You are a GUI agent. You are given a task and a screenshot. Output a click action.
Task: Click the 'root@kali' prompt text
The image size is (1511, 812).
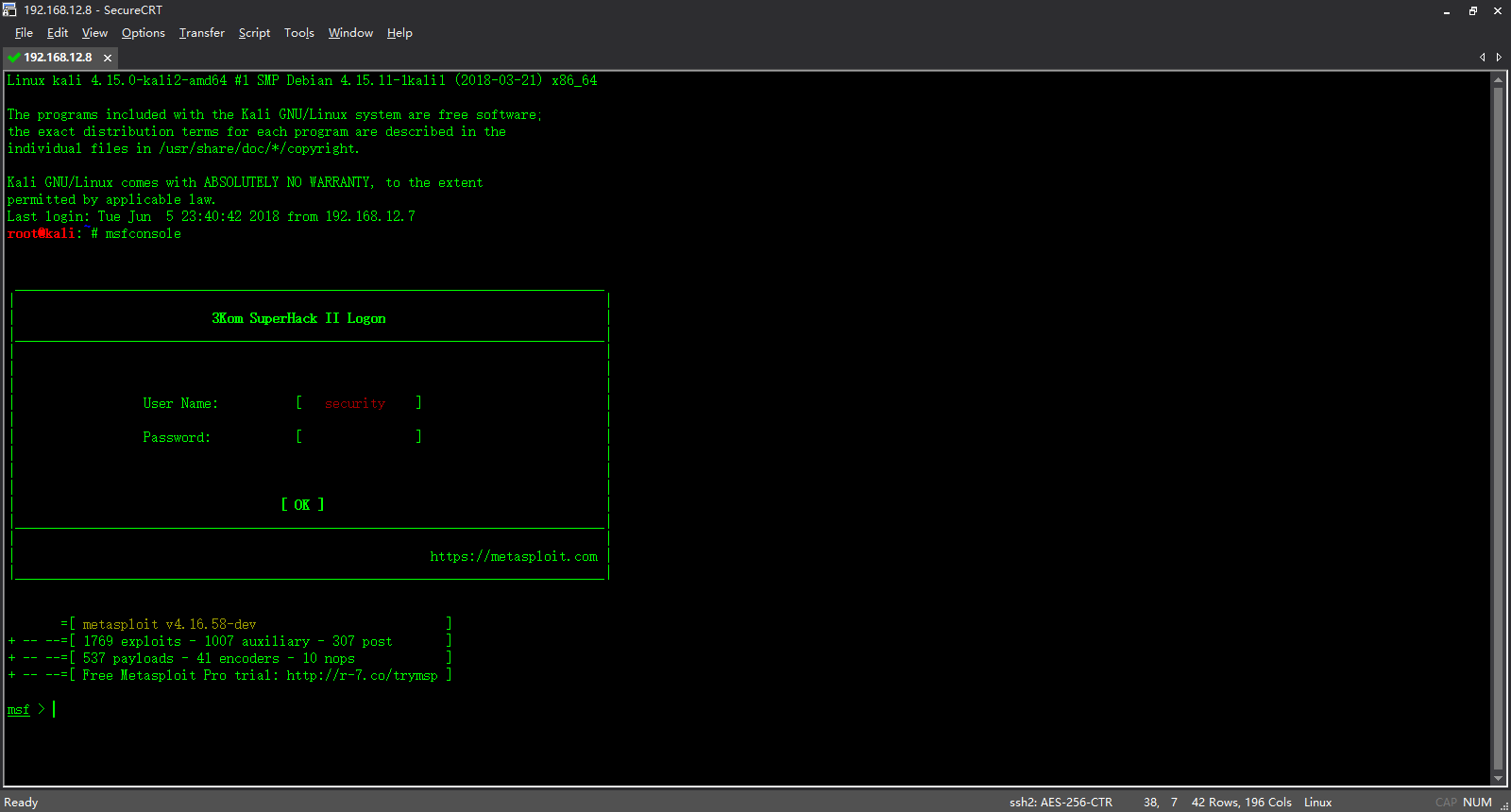(x=41, y=233)
